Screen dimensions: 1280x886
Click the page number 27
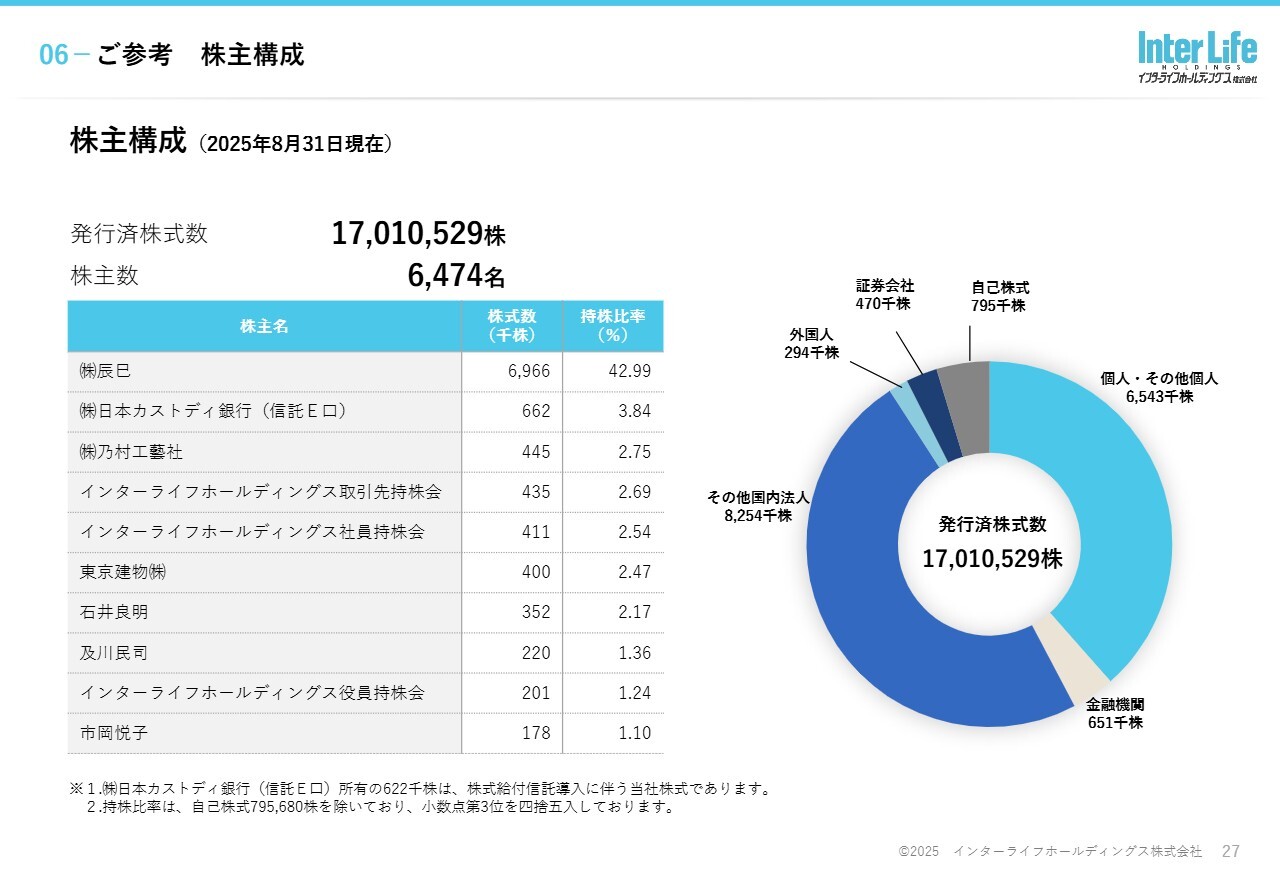(1231, 851)
